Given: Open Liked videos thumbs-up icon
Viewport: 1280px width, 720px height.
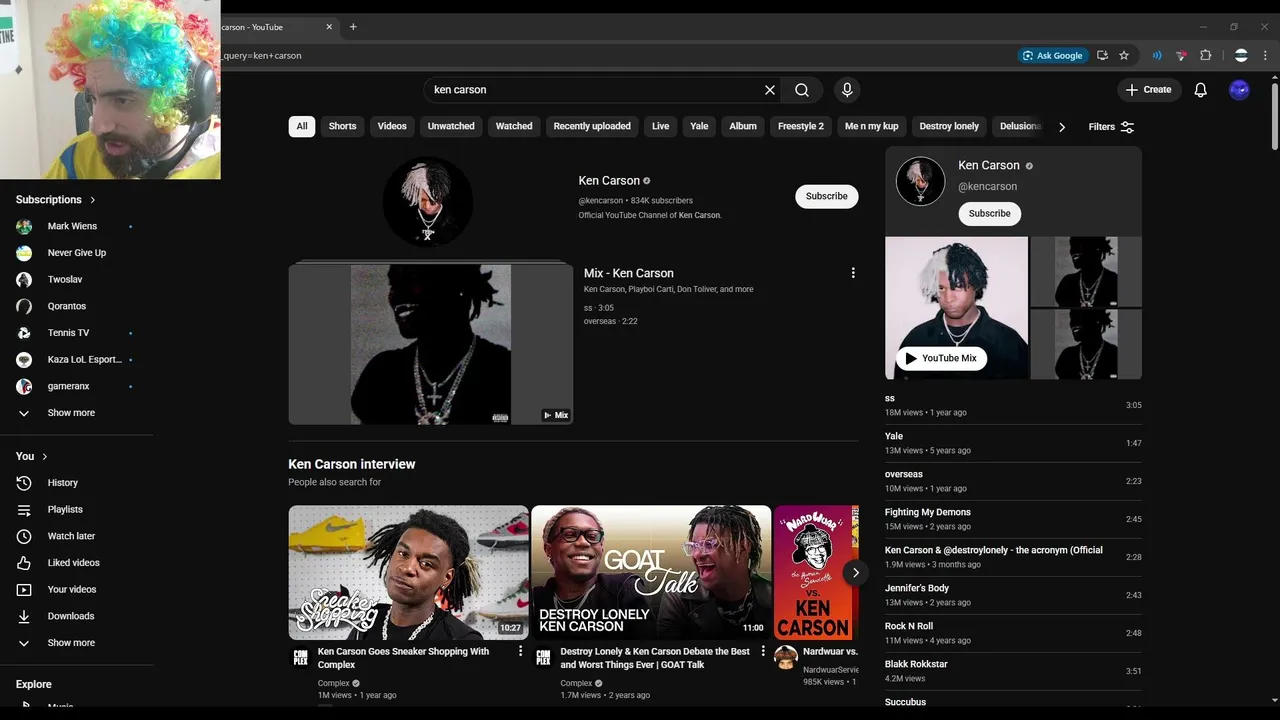Looking at the screenshot, I should pyautogui.click(x=24, y=563).
